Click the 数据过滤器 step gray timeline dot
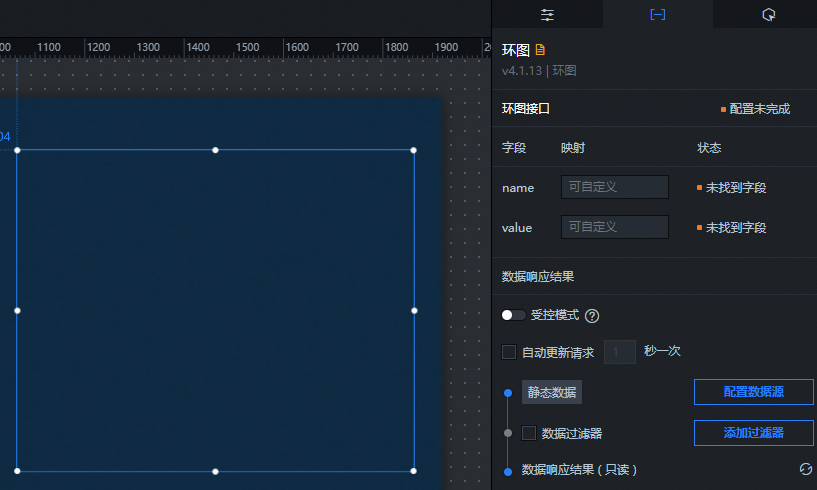The width and height of the screenshot is (817, 490). [x=508, y=433]
